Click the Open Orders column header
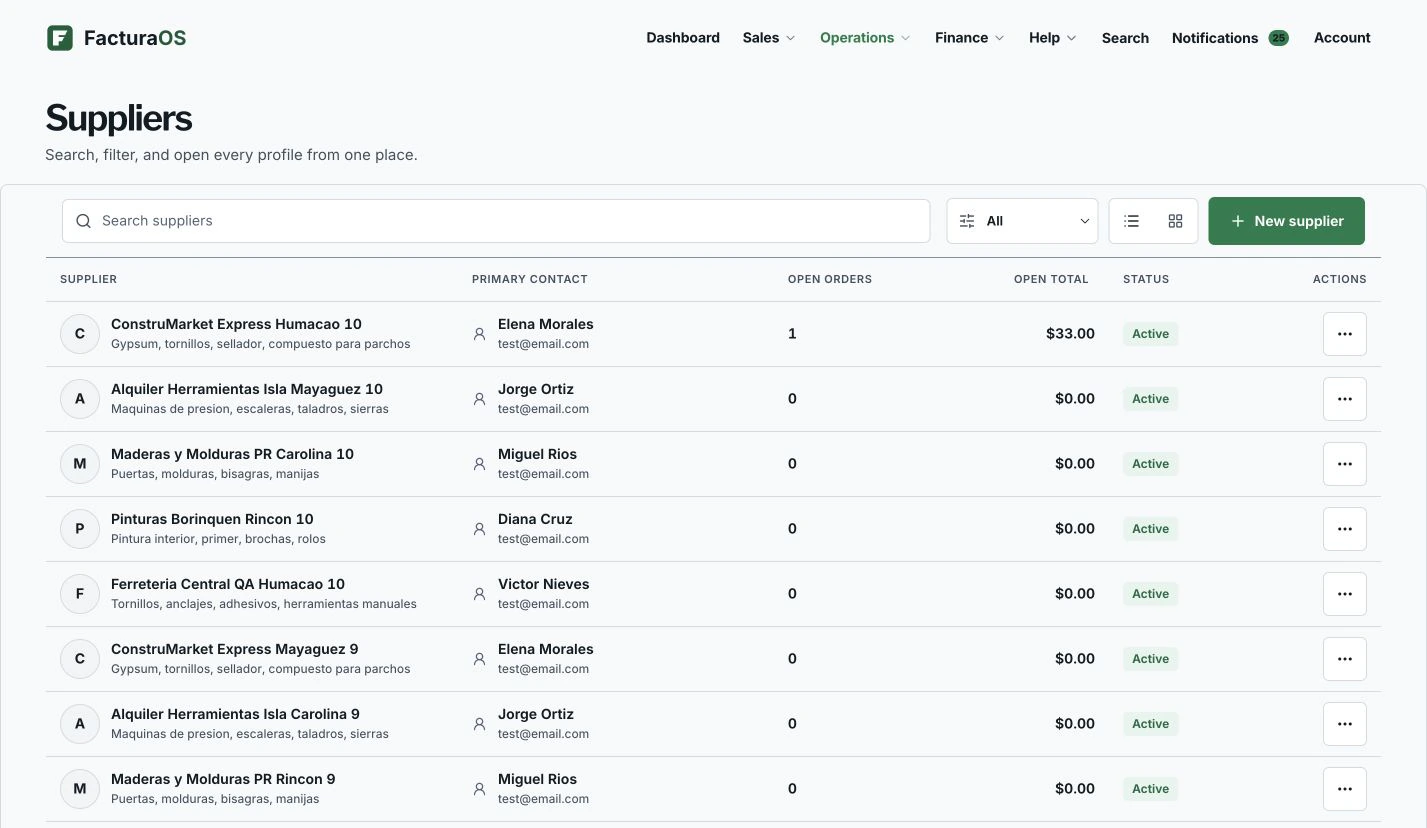Viewport: 1427px width, 828px height. coord(830,279)
